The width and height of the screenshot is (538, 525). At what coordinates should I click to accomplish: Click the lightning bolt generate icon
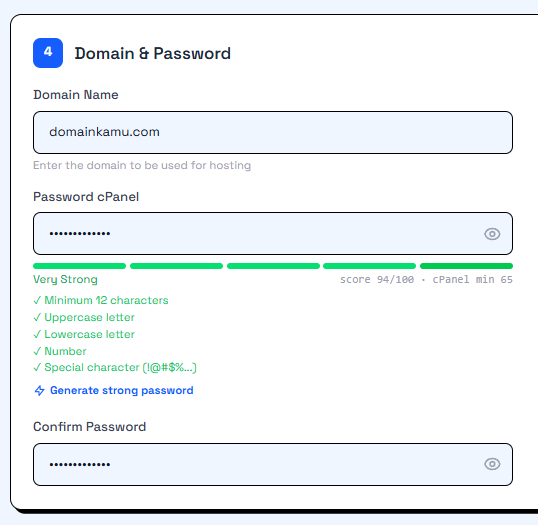coord(39,390)
